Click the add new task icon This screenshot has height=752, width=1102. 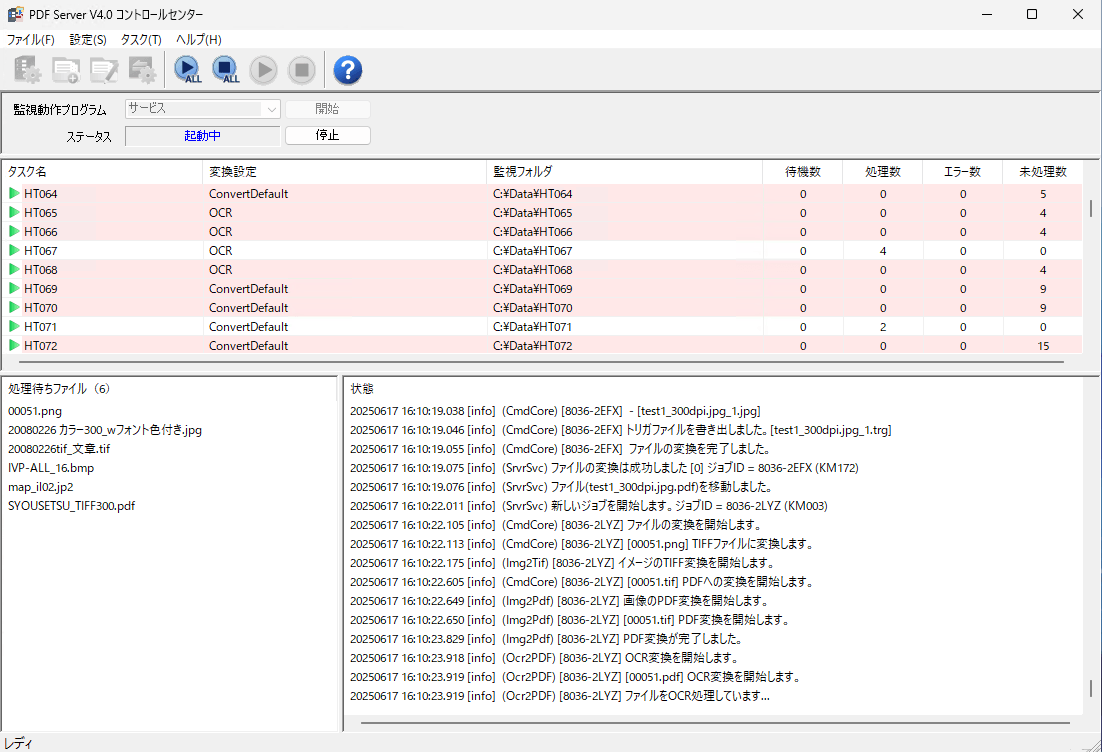click(x=67, y=69)
